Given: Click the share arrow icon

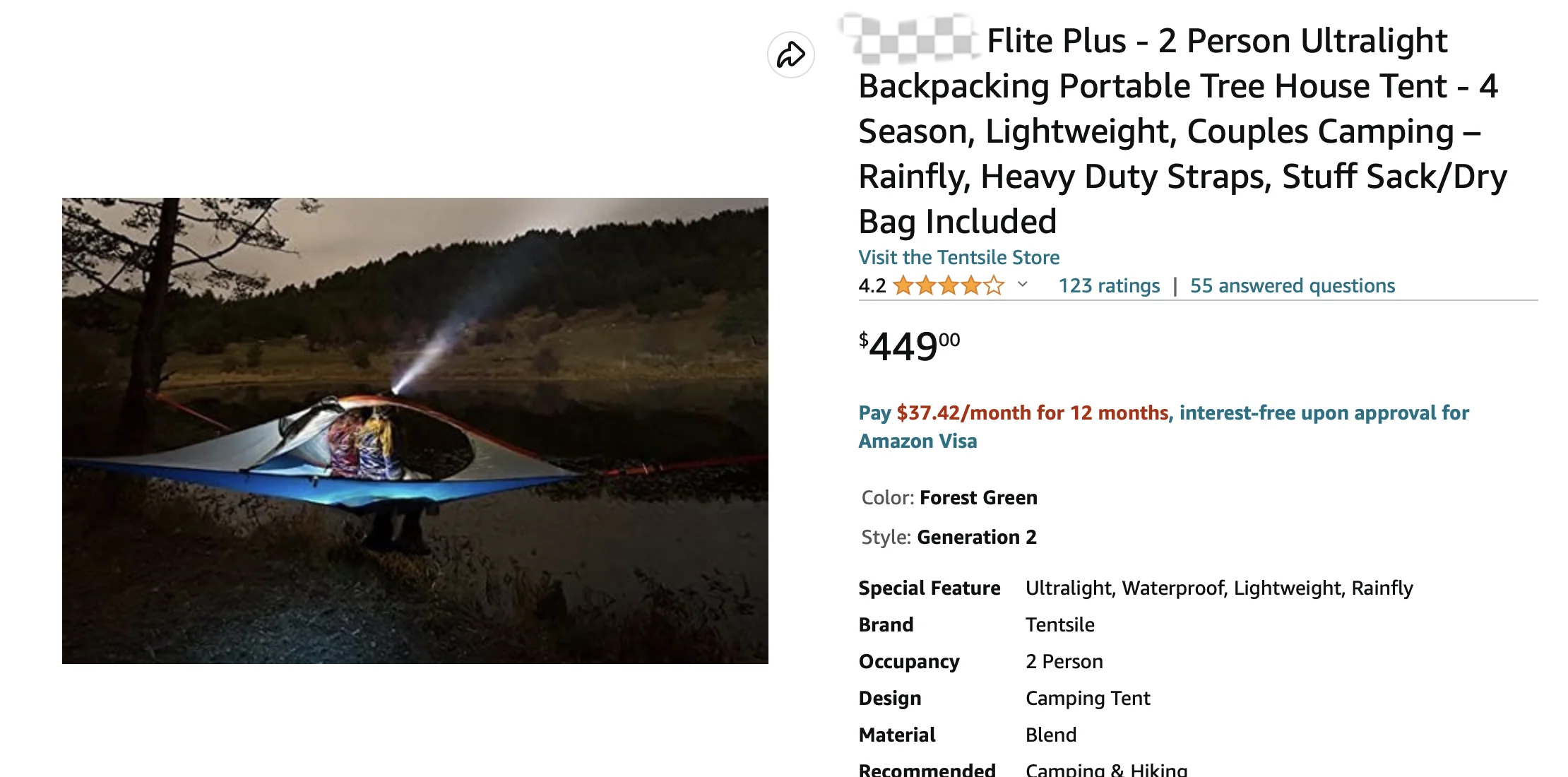Looking at the screenshot, I should click(x=790, y=55).
